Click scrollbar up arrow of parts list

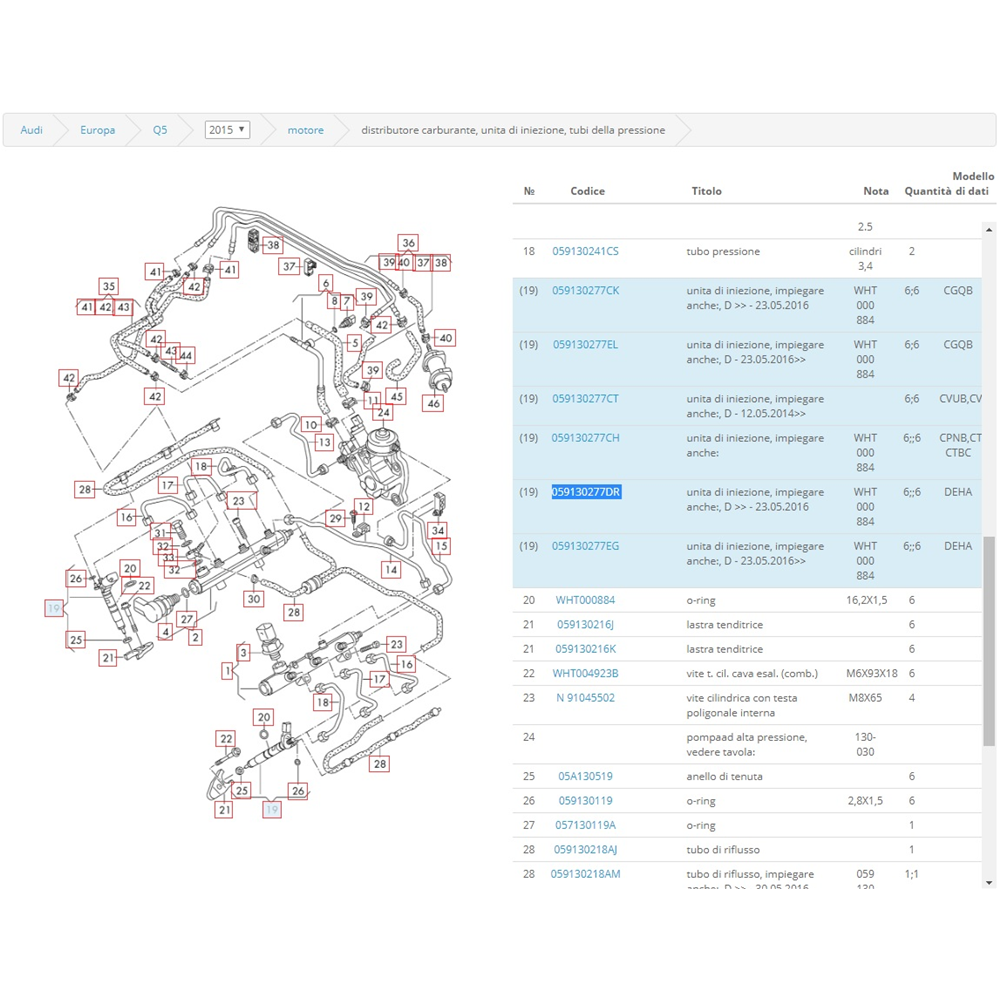(989, 229)
